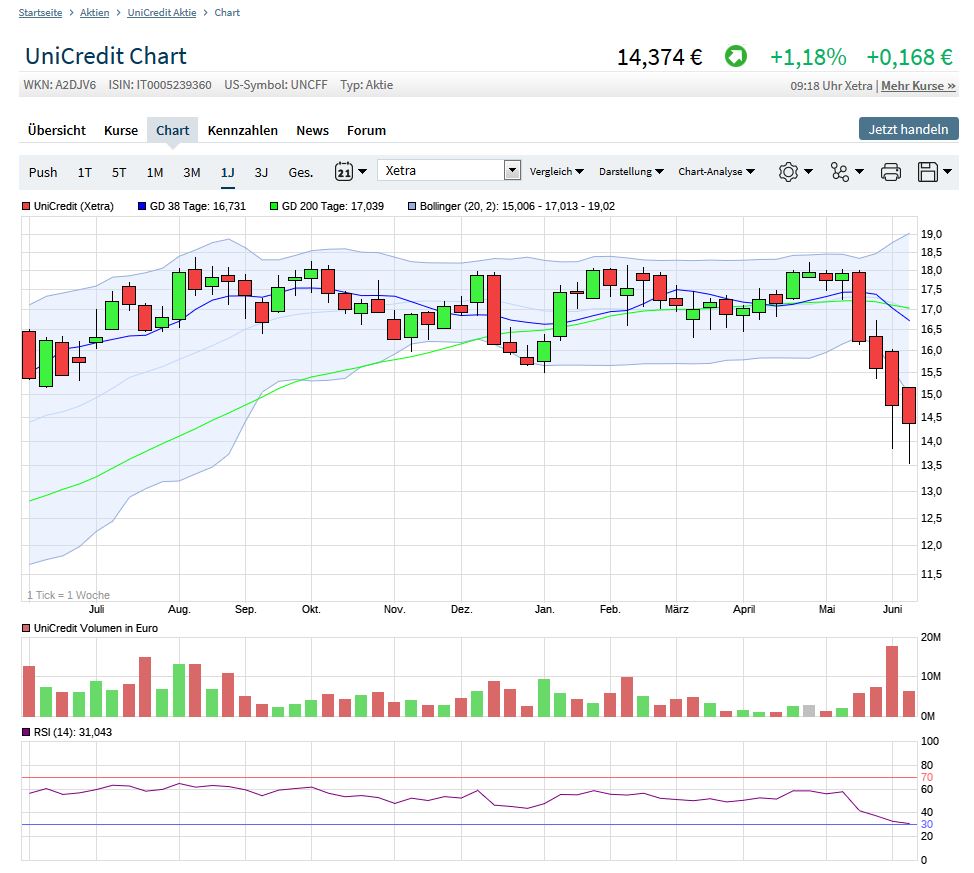
Task: Click the GD 200 Tage green swatch
Action: [274, 206]
